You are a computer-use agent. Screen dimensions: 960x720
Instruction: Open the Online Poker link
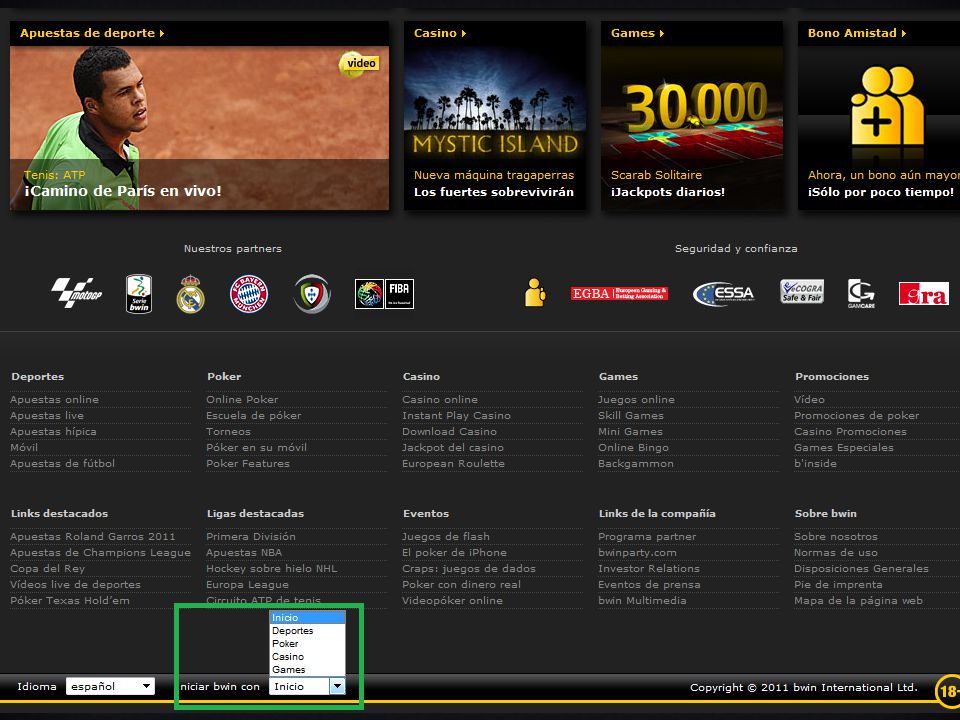pos(242,399)
